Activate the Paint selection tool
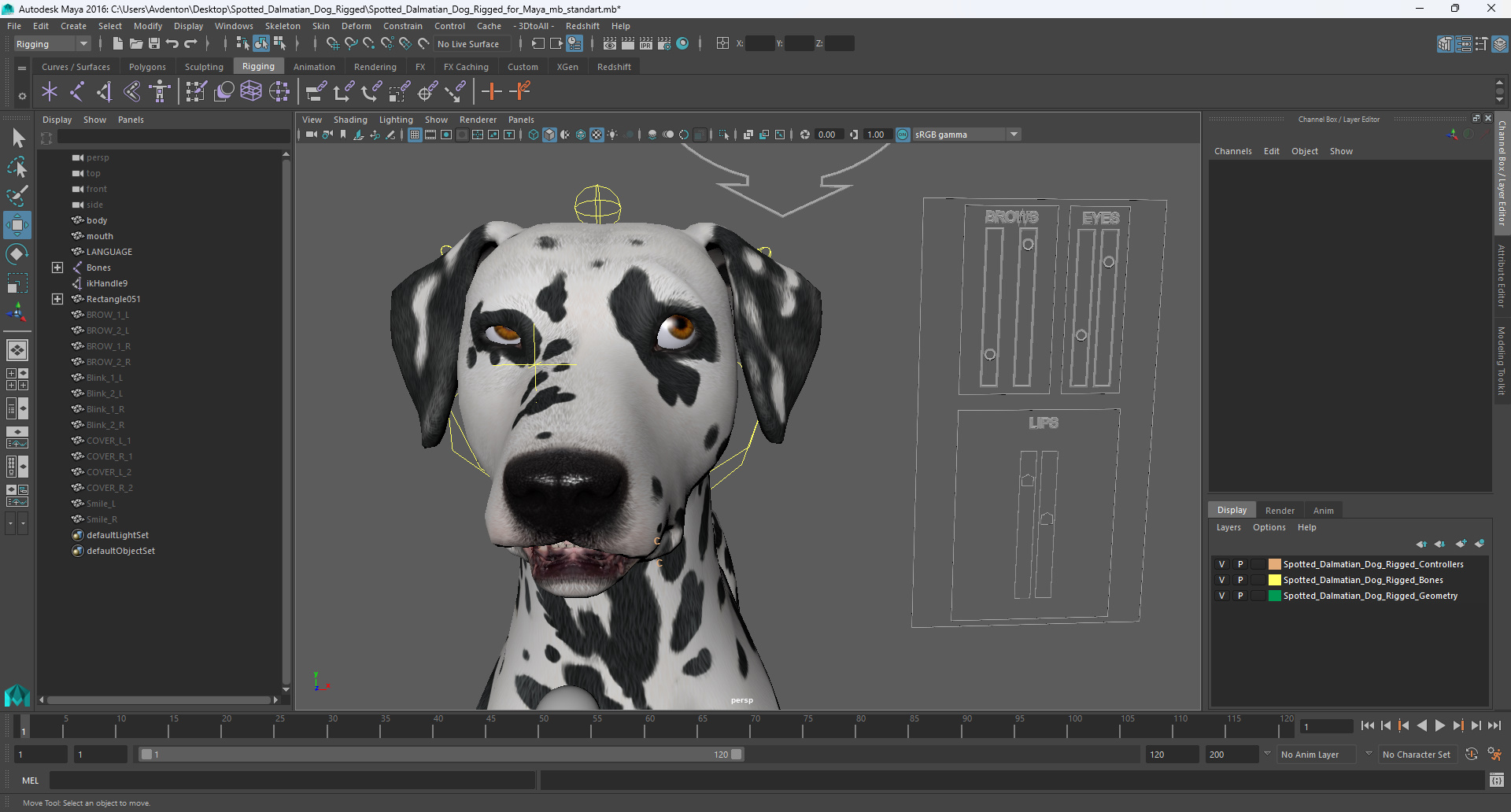1511x812 pixels. pyautogui.click(x=17, y=195)
